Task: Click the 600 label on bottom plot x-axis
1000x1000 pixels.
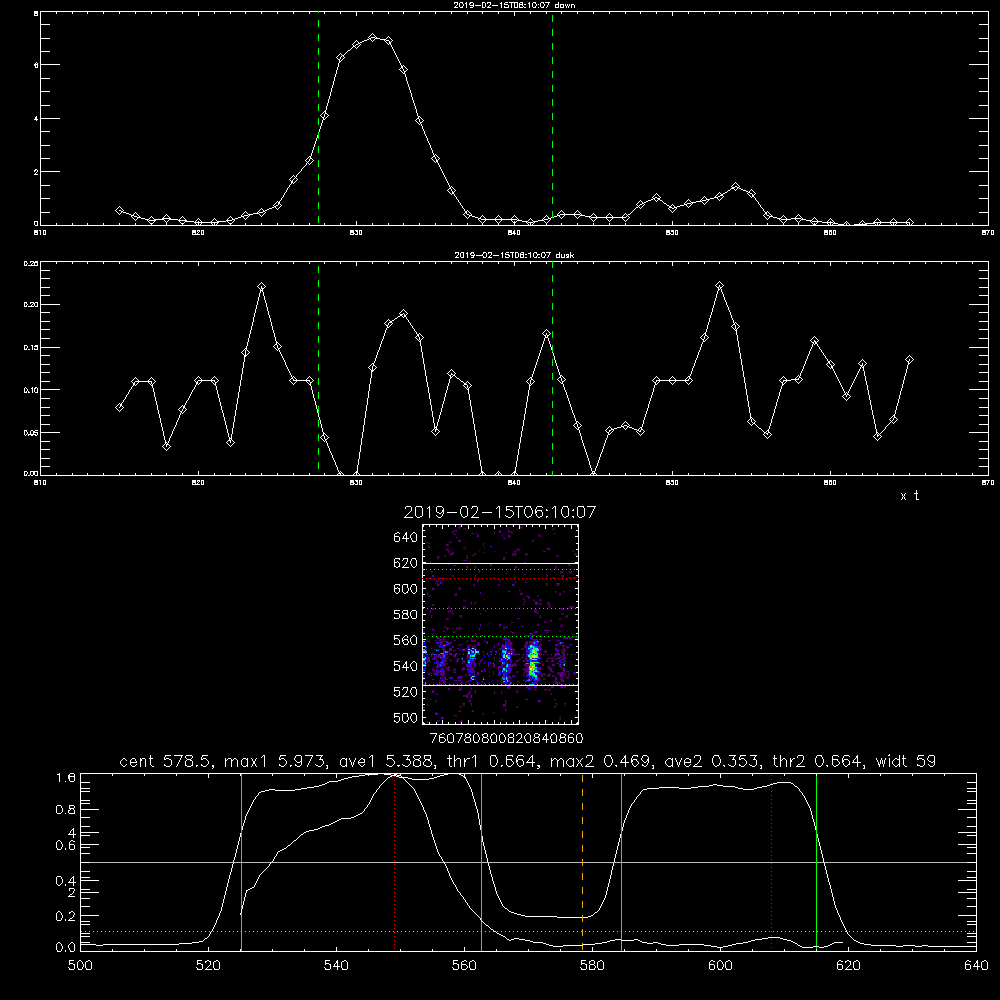Action: point(720,965)
